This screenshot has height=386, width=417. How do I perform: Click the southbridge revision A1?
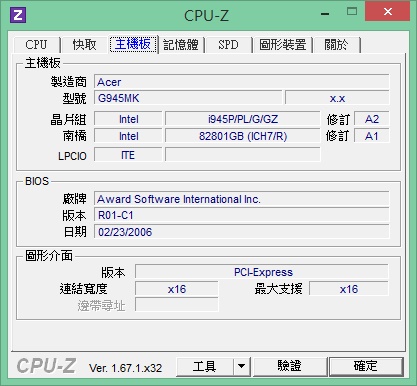click(x=372, y=136)
